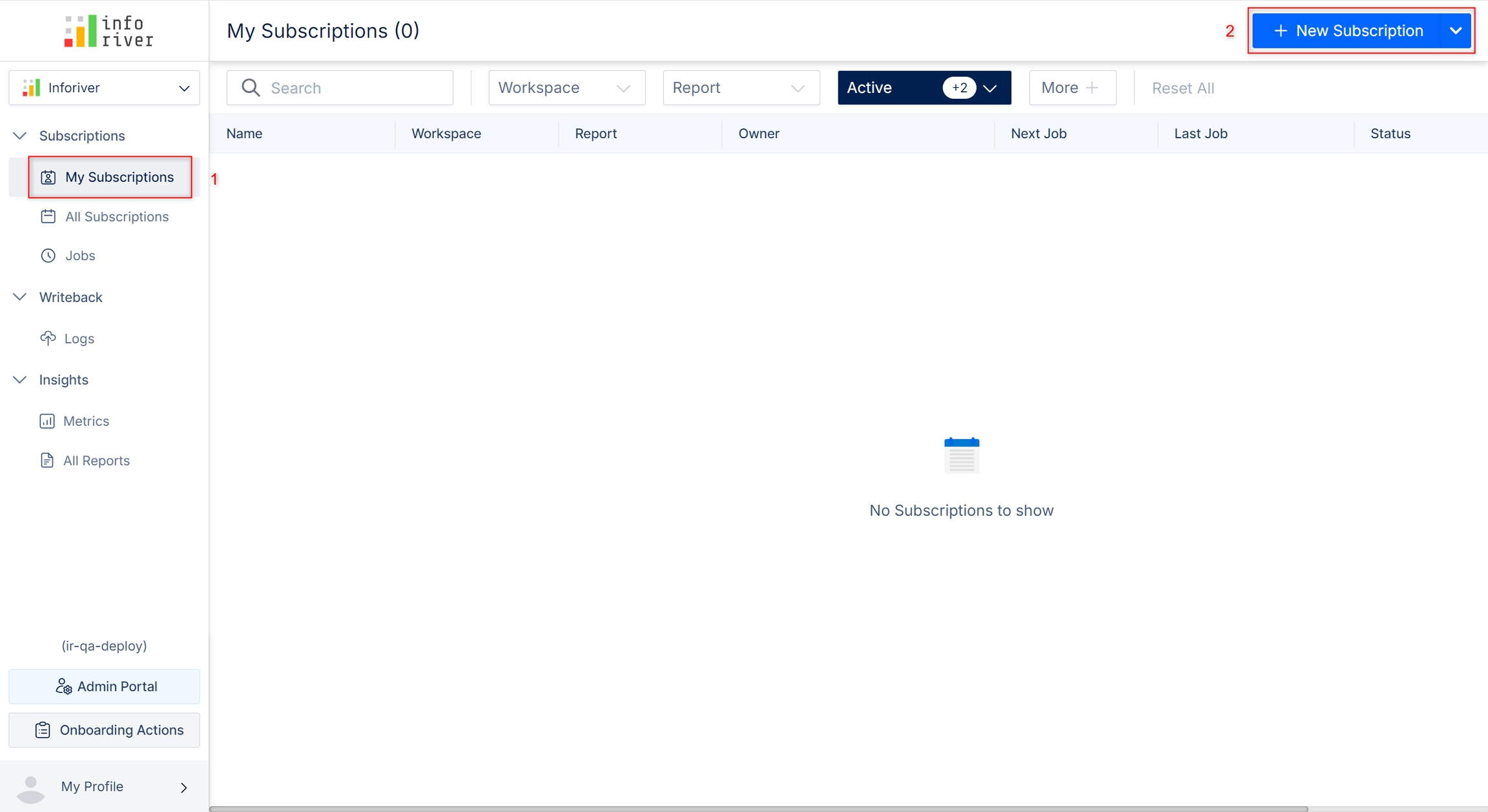Click the Jobs clock icon
The image size is (1488, 812).
48,256
